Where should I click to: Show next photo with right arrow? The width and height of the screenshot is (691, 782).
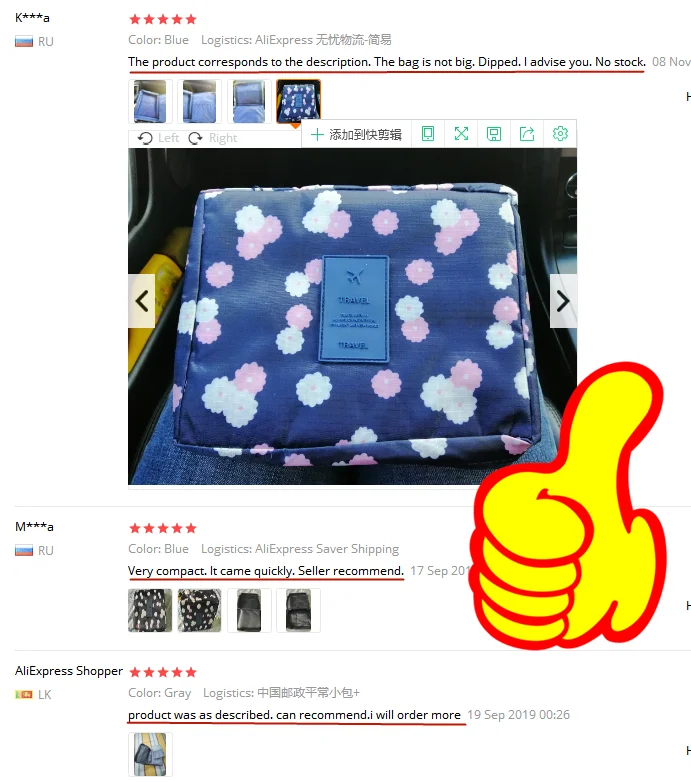coord(563,301)
